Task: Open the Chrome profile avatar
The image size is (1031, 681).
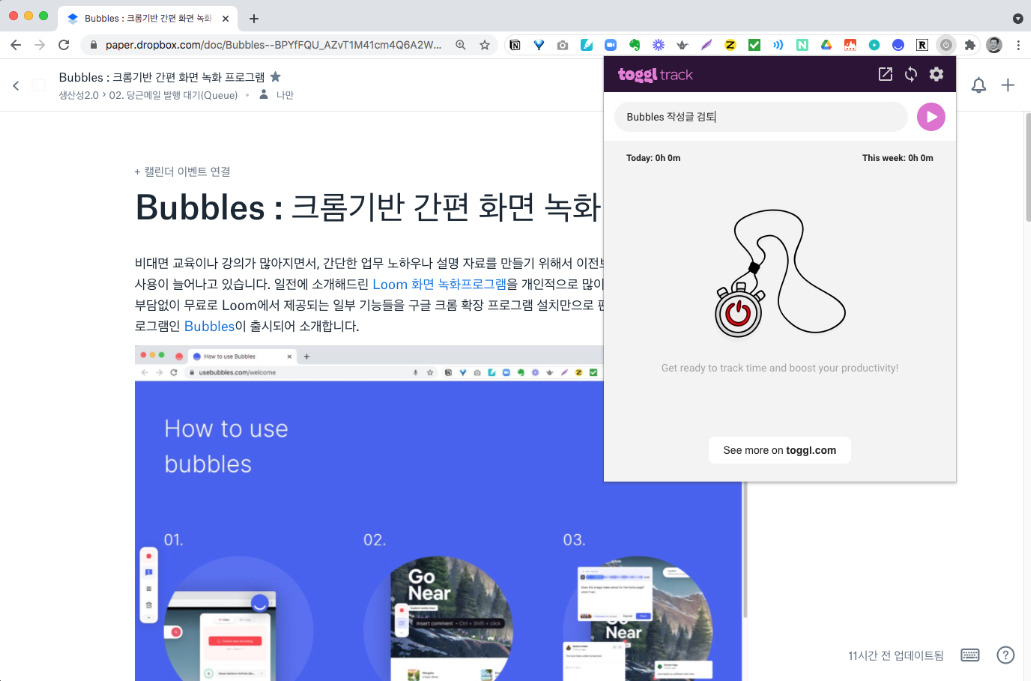Action: pyautogui.click(x=994, y=45)
